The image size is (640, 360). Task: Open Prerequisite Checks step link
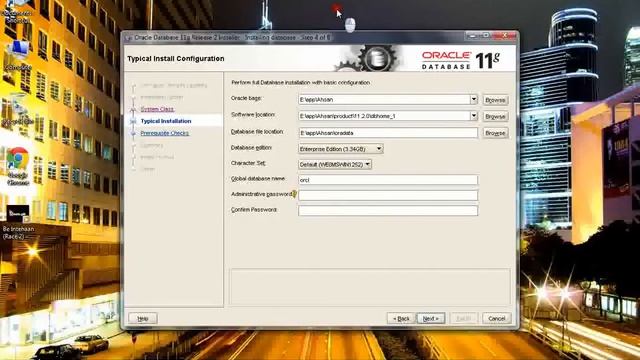pyautogui.click(x=164, y=133)
